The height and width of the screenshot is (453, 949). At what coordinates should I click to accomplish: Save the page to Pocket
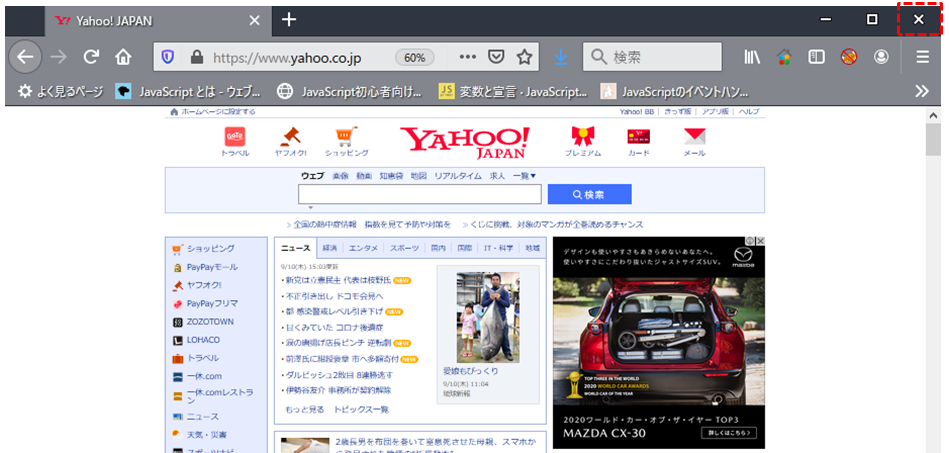[496, 57]
